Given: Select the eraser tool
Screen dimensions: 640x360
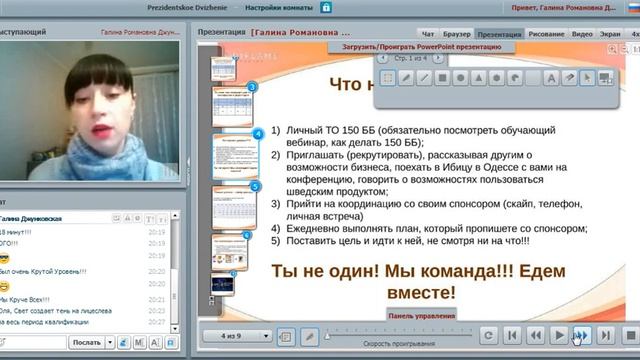Looking at the screenshot, I should [x=569, y=78].
